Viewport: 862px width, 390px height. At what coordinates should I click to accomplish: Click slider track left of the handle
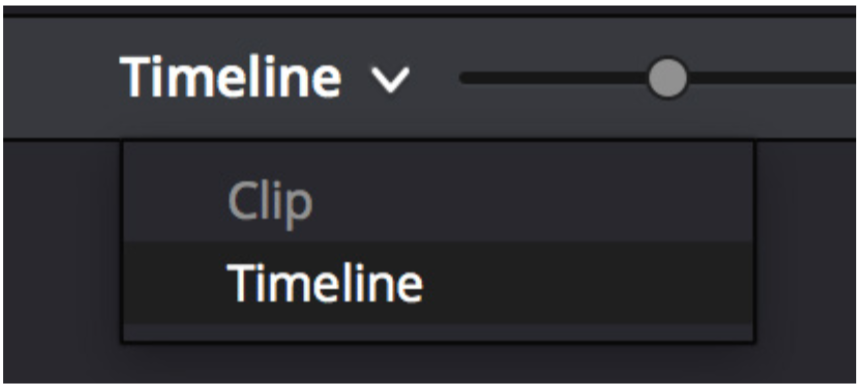pos(554,78)
